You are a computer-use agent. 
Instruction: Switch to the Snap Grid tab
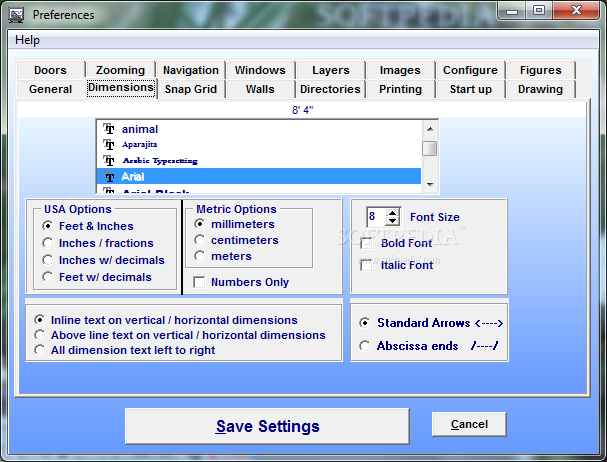click(191, 89)
